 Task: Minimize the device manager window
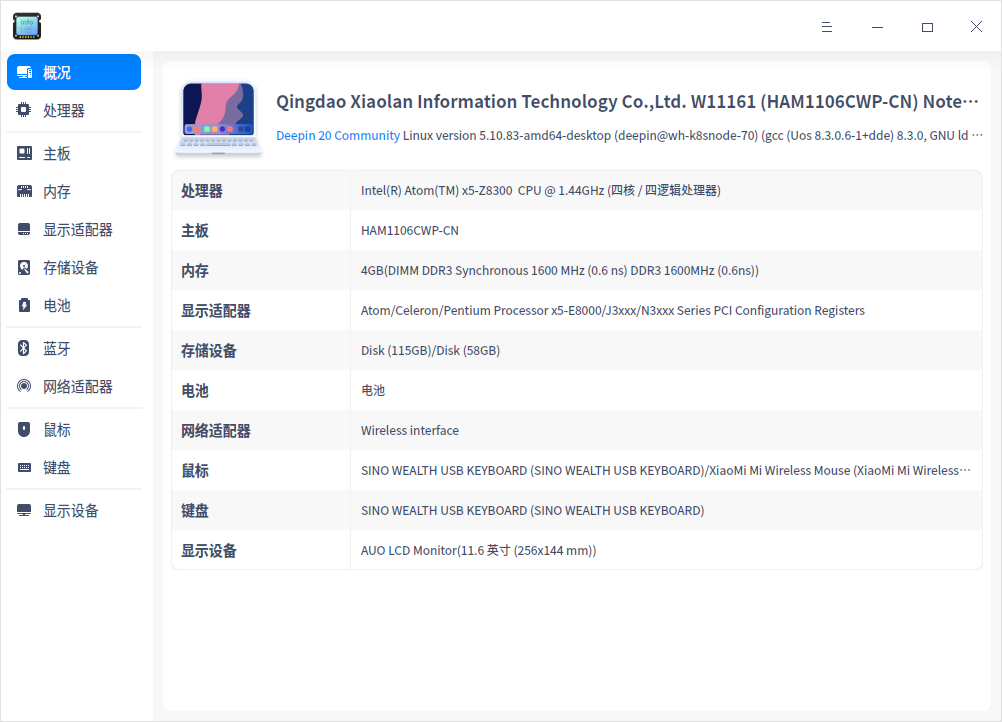[877, 27]
